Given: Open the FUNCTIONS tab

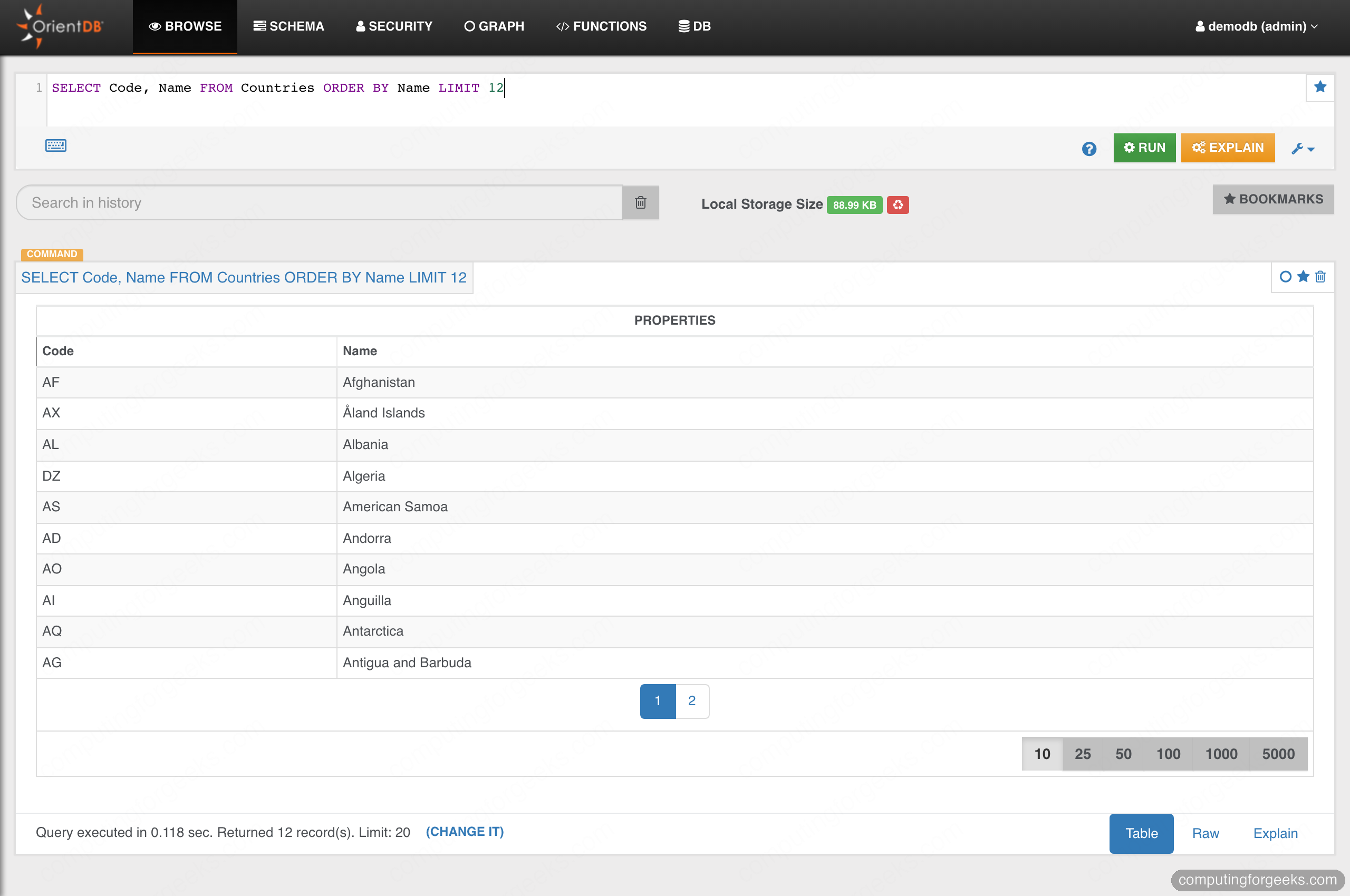Looking at the screenshot, I should [x=601, y=26].
